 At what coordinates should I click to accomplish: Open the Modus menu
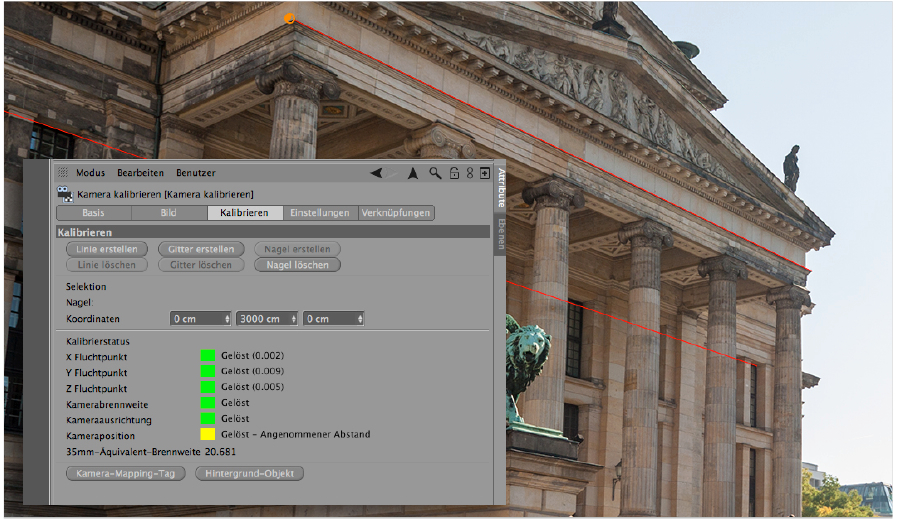click(x=90, y=173)
